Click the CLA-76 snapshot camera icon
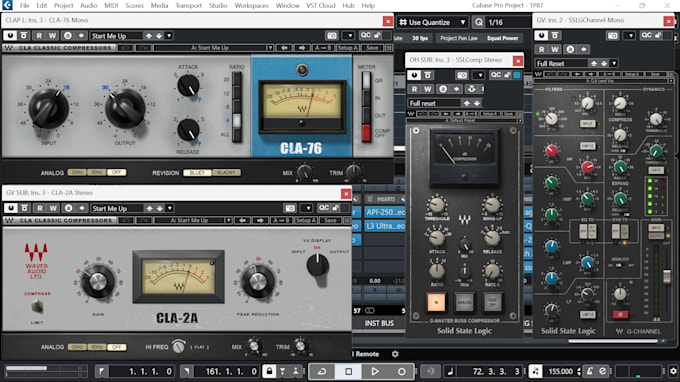 [332, 36]
